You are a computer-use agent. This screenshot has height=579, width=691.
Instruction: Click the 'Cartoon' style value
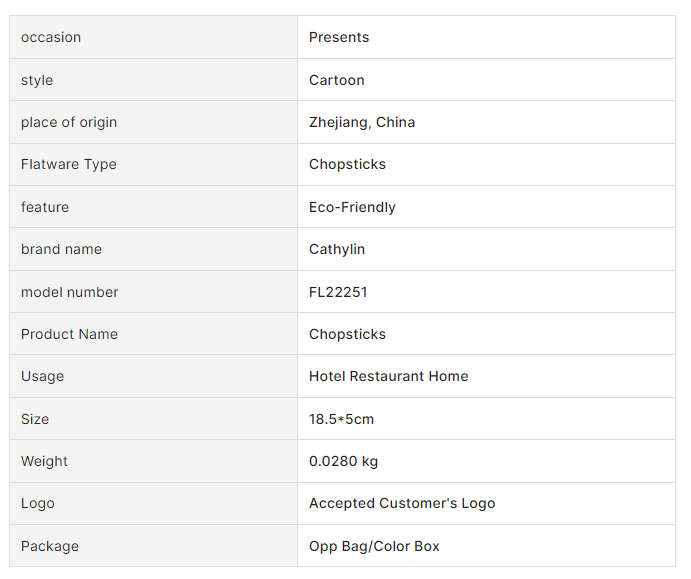click(x=337, y=80)
